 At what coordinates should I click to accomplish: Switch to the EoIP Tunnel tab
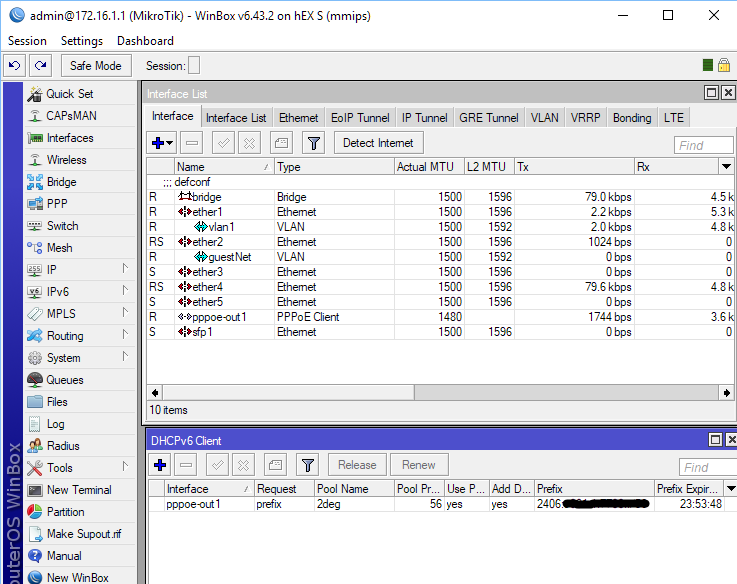[360, 118]
